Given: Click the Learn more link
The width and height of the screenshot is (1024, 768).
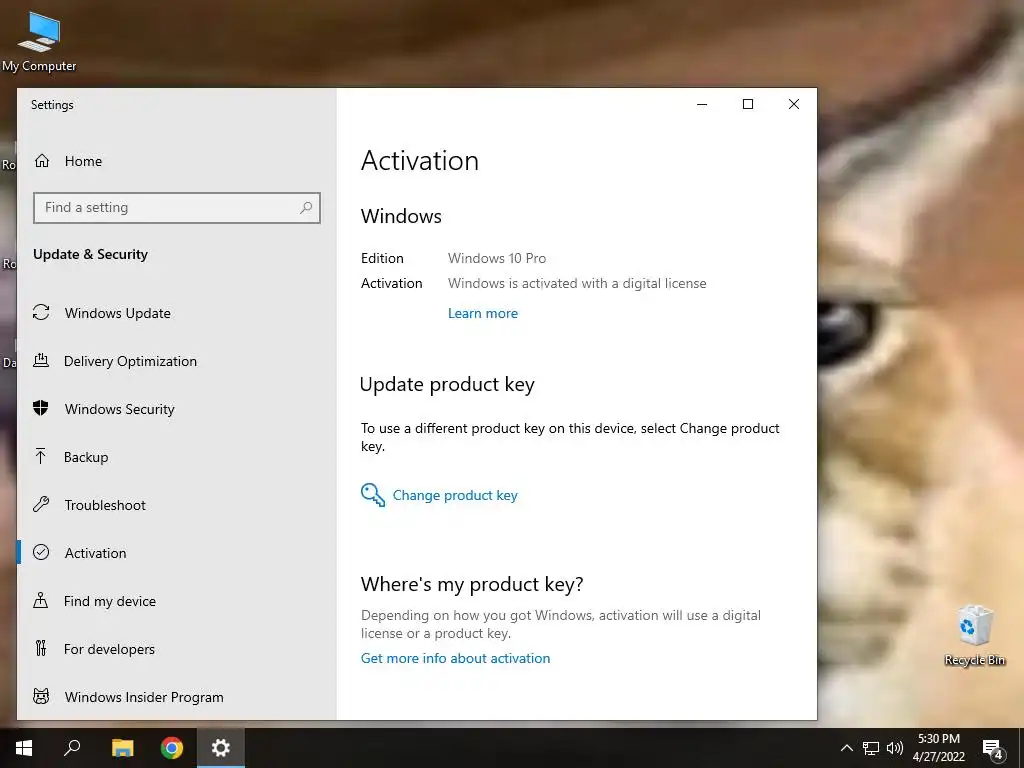Looking at the screenshot, I should (483, 313).
